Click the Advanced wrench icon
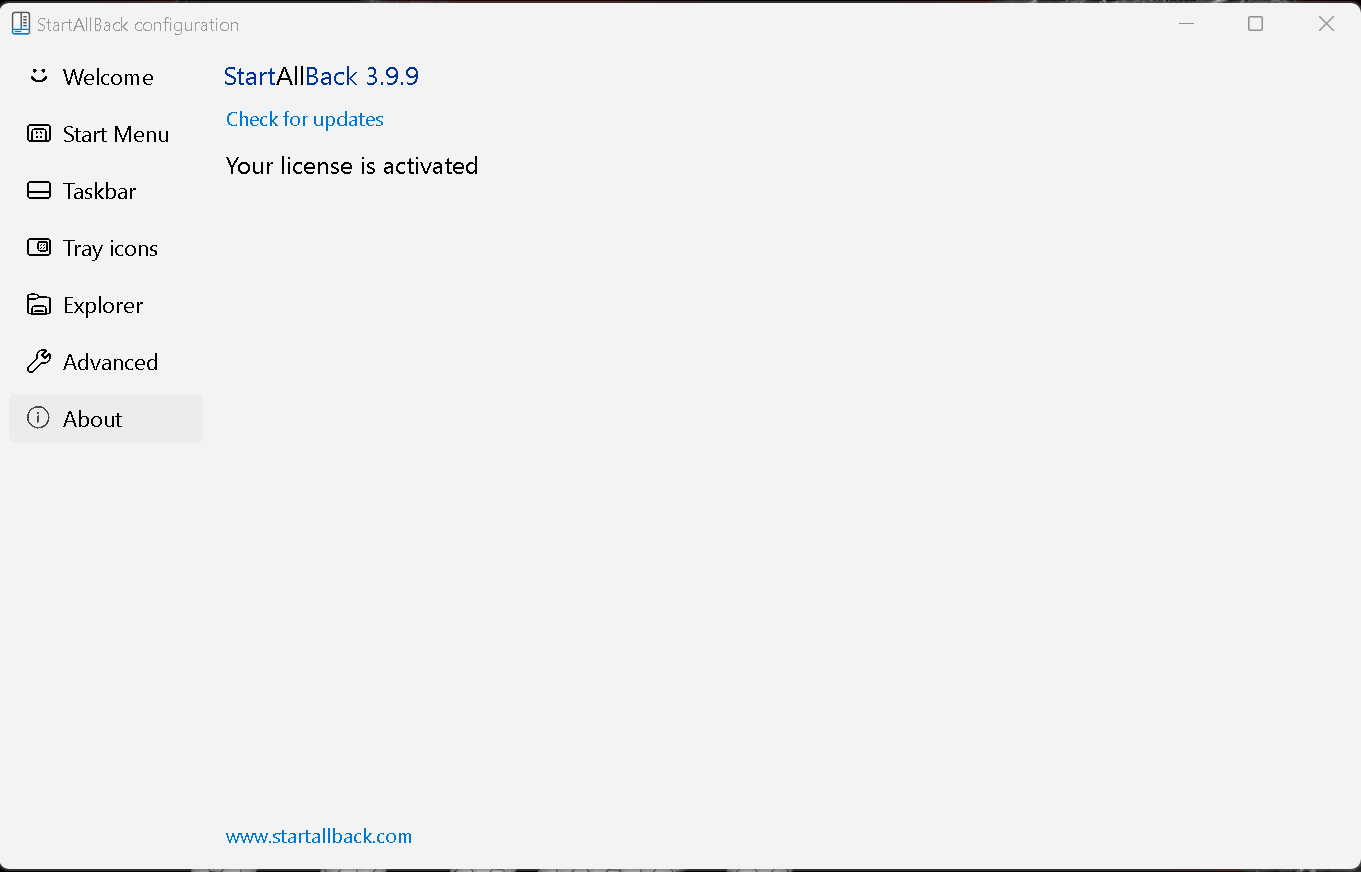 39,361
